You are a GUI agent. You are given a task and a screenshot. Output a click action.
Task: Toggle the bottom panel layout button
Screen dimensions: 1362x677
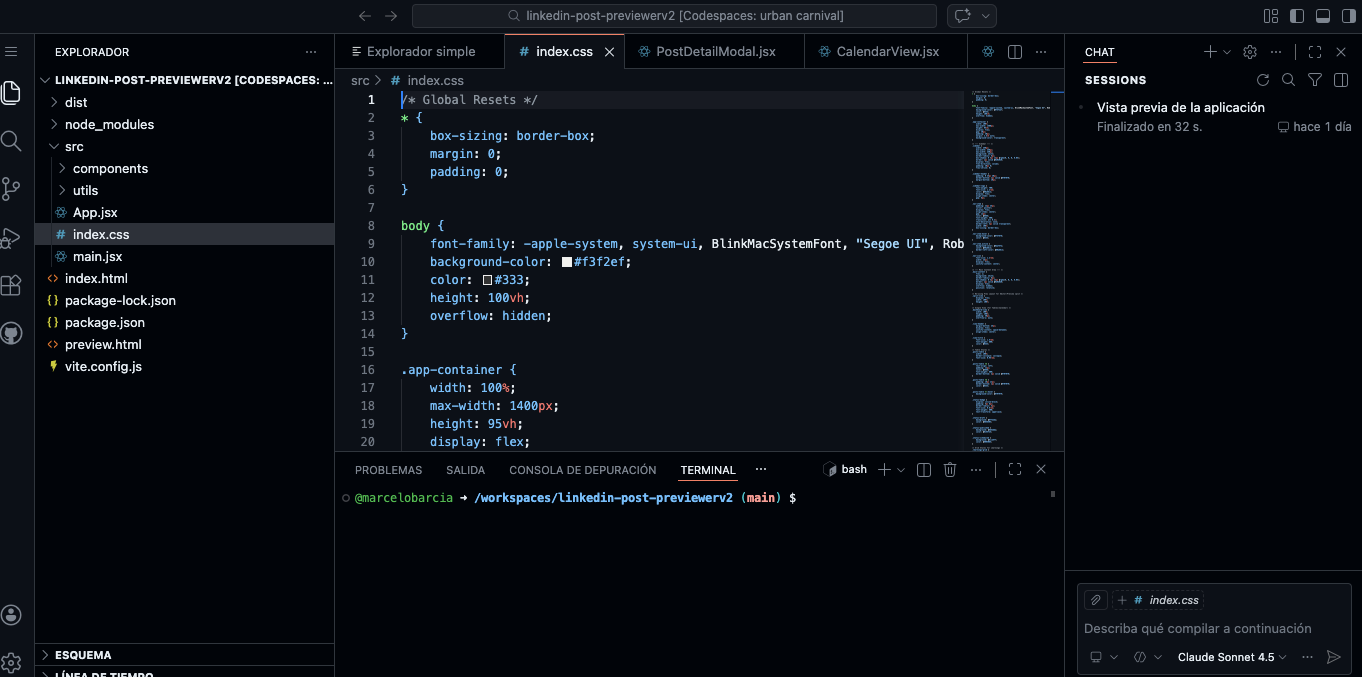coord(1323,16)
